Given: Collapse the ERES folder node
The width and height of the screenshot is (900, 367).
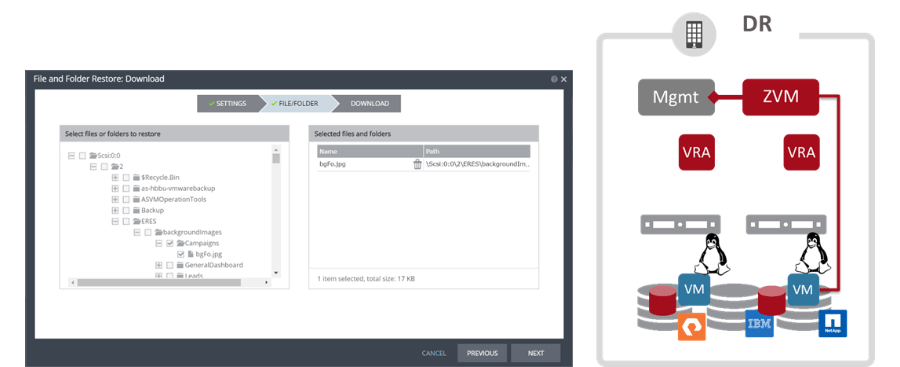Looking at the screenshot, I should coord(115,221).
